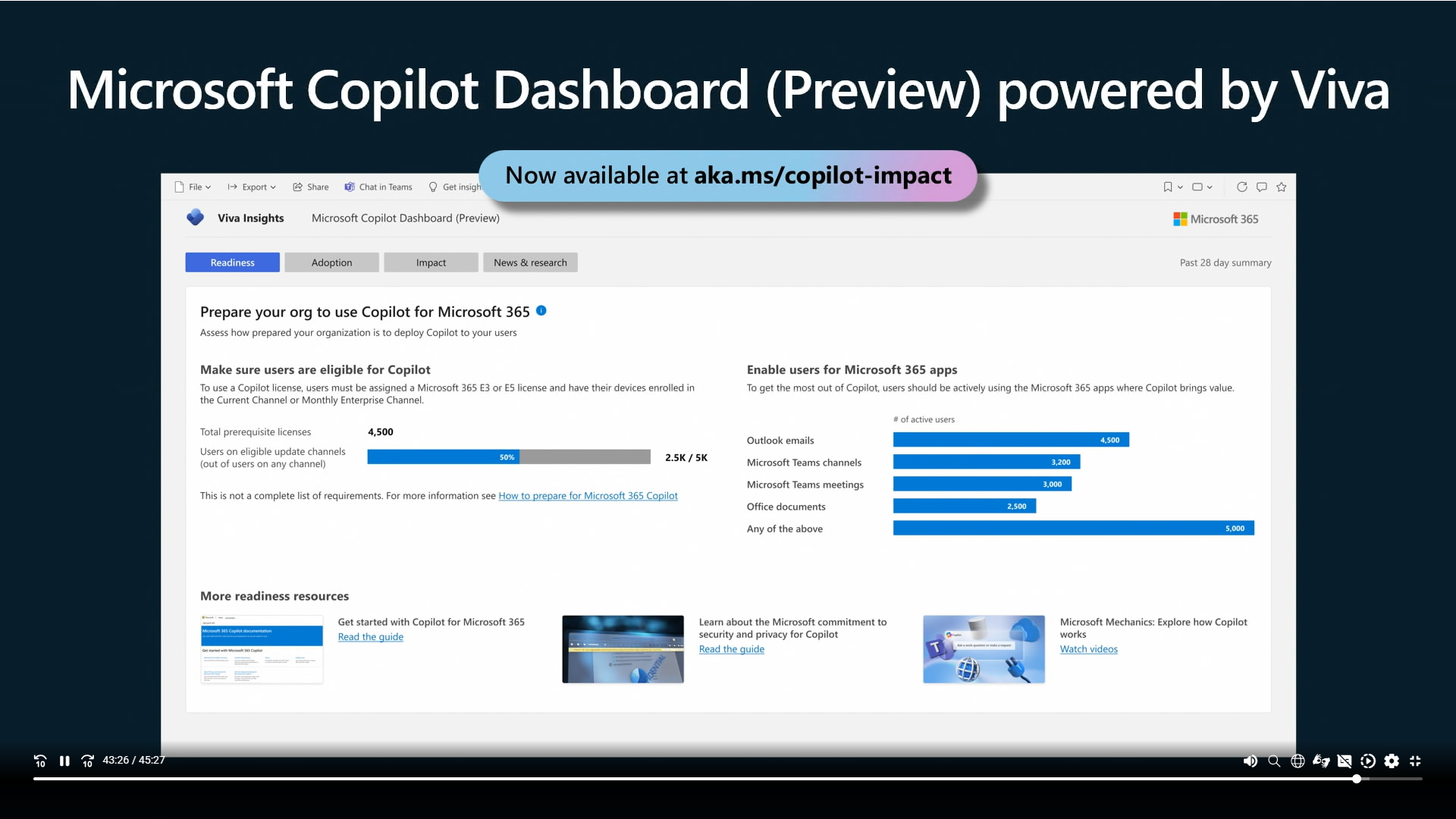Switch to the Adoption tab
Image resolution: width=1456 pixels, height=819 pixels.
click(331, 261)
